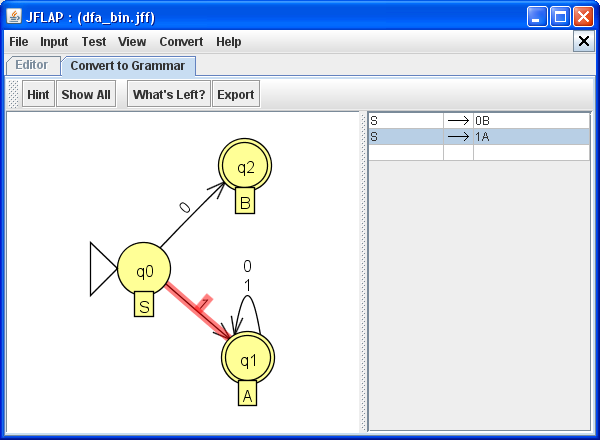Click the JFLAP Java icon in title bar
This screenshot has width=600, height=440.
(x=14, y=17)
